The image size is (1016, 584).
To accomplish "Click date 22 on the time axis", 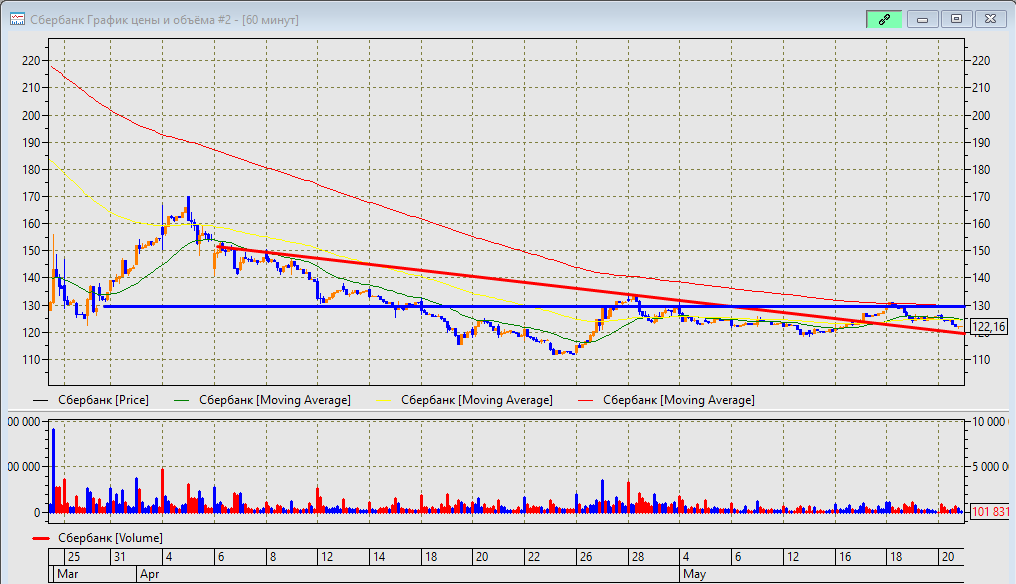I will coord(533,557).
